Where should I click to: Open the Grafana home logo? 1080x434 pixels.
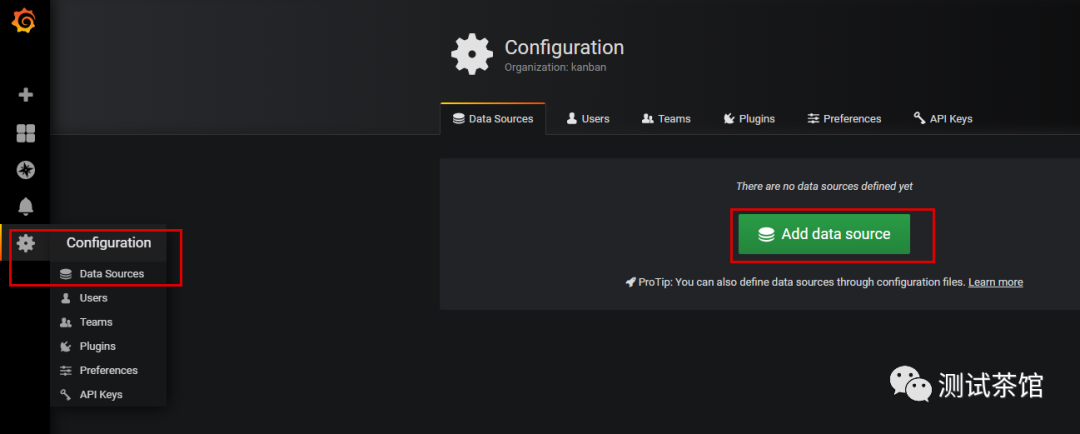pos(24,21)
